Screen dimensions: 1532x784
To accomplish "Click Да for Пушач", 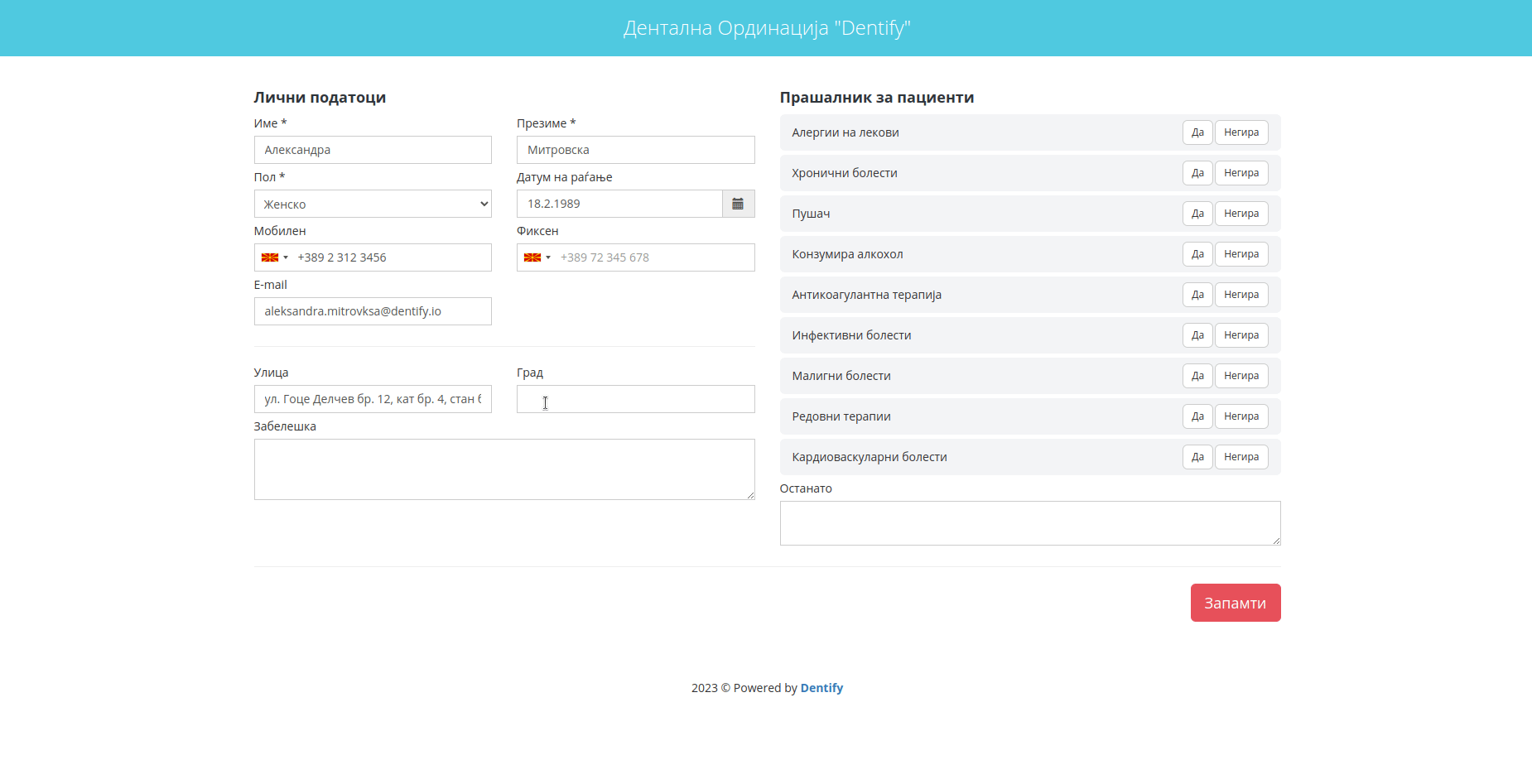I will tap(1197, 213).
